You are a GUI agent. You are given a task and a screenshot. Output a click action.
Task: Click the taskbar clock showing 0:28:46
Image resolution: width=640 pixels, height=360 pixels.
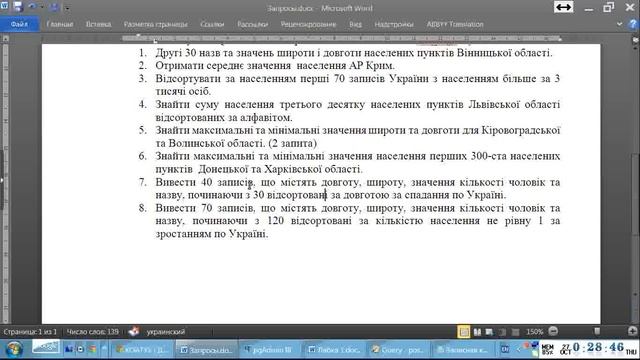[x=598, y=348]
